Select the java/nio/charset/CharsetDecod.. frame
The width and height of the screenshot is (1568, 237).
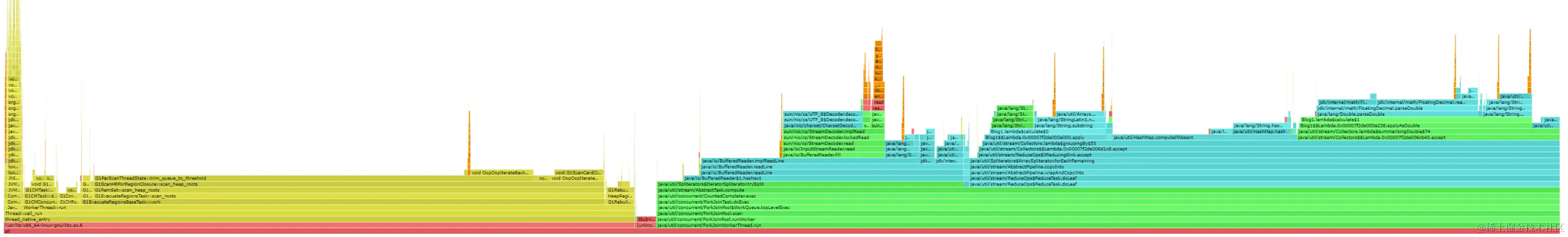click(x=822, y=126)
